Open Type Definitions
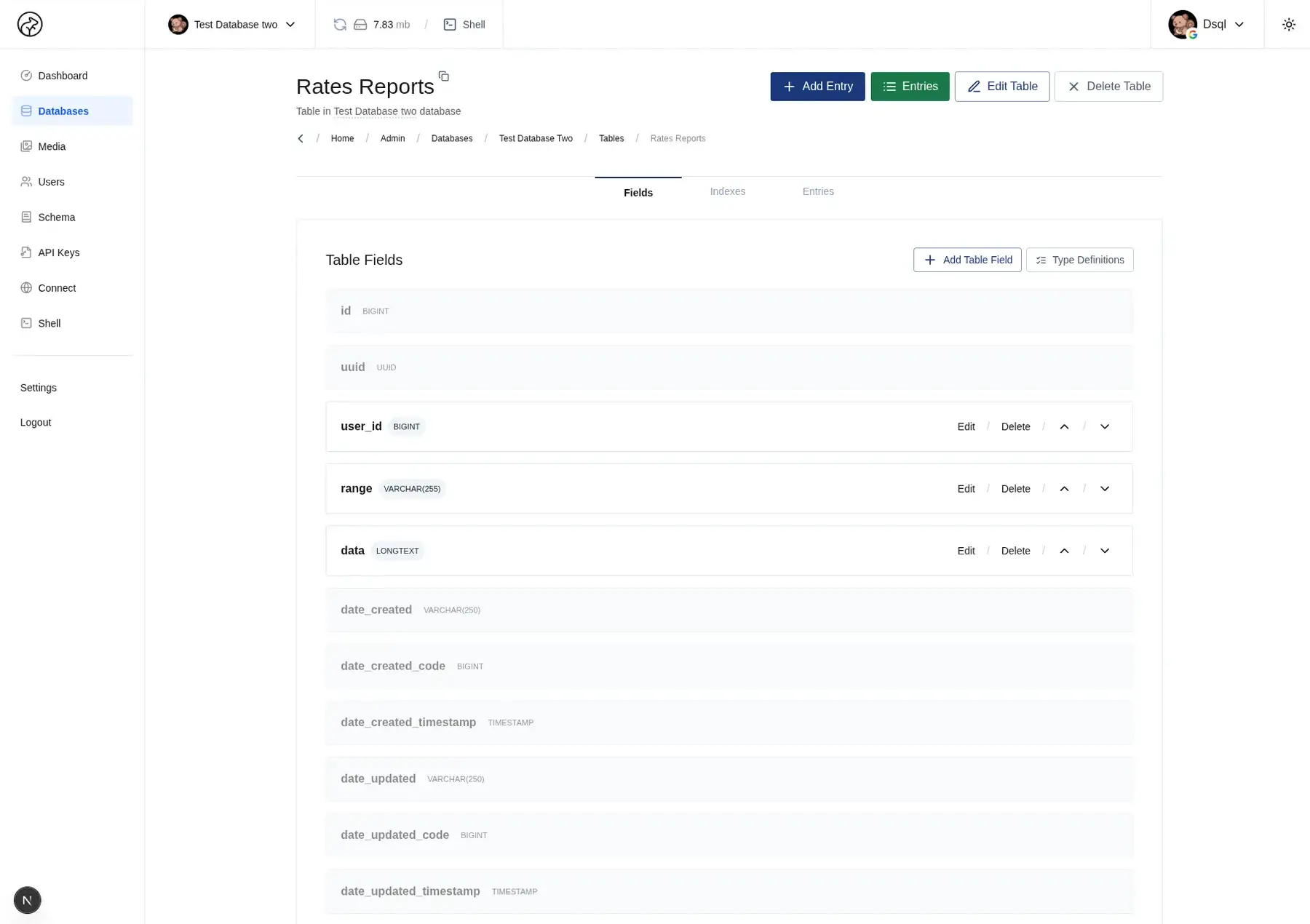1310x924 pixels. point(1079,260)
